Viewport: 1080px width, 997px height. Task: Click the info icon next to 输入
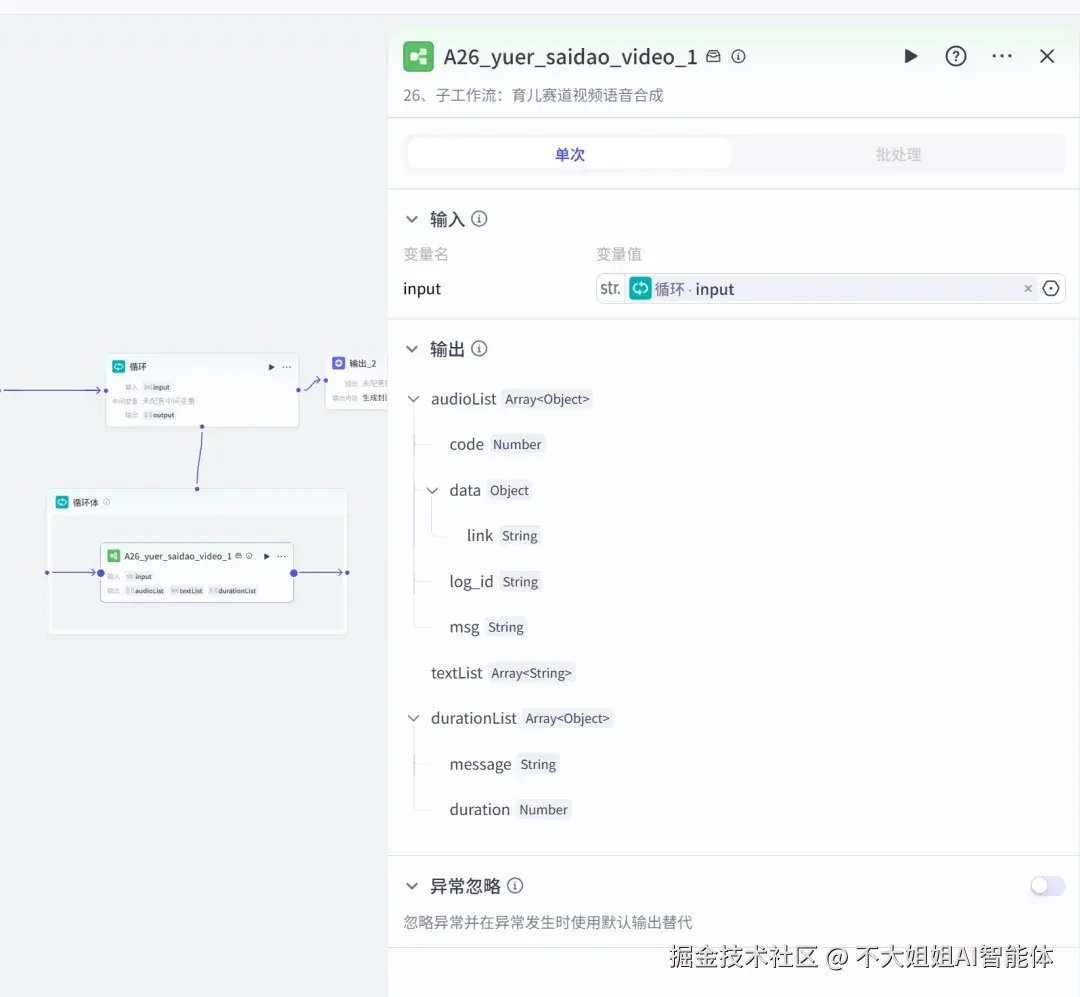478,218
